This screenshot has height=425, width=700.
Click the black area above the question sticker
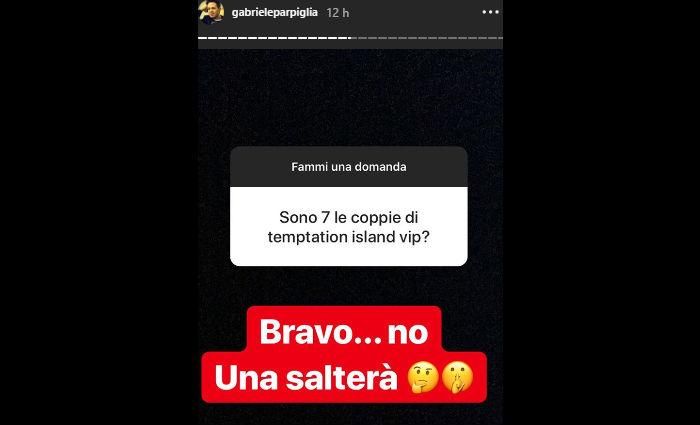coord(350,96)
